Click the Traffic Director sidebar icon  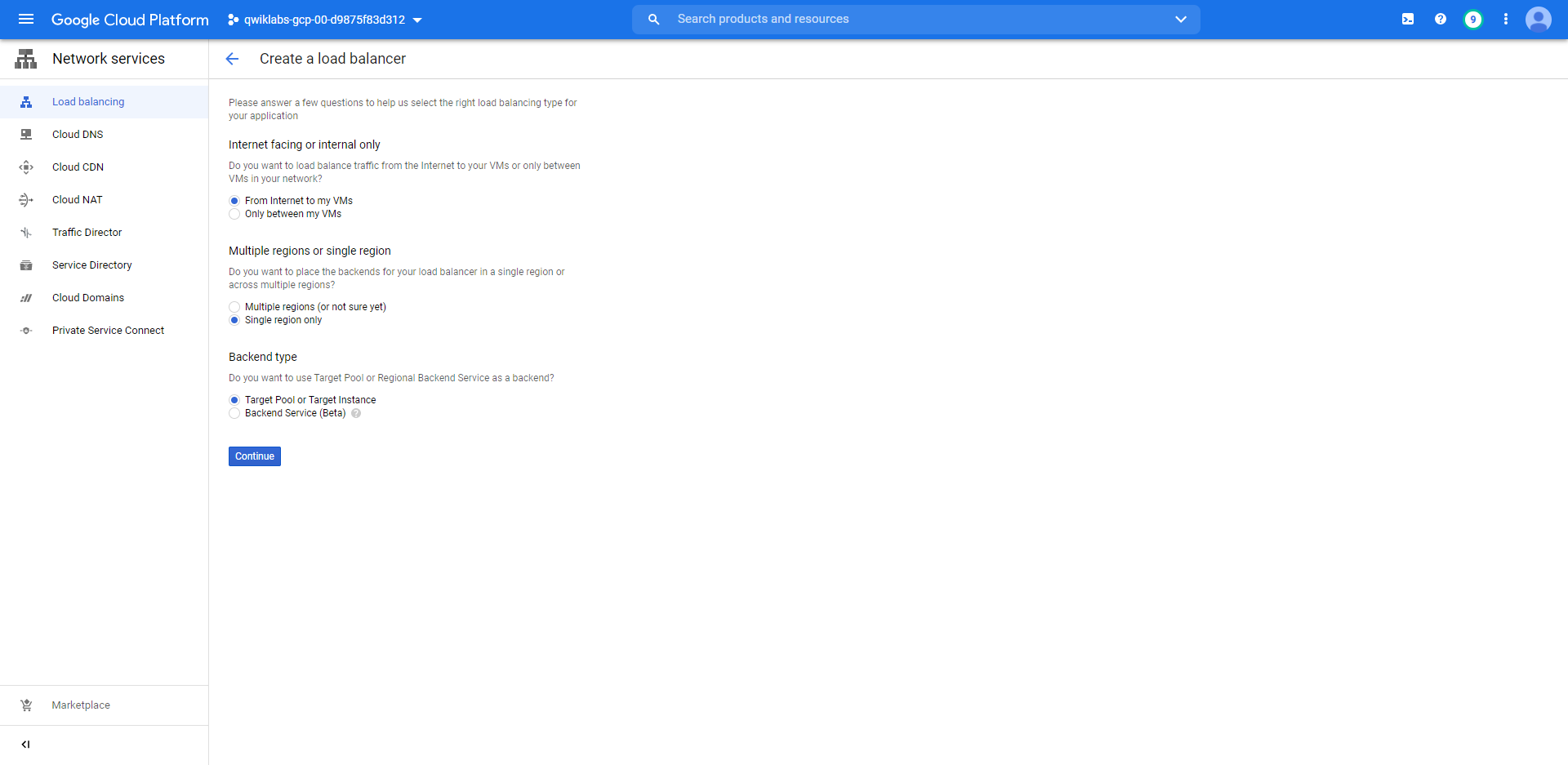pos(26,233)
